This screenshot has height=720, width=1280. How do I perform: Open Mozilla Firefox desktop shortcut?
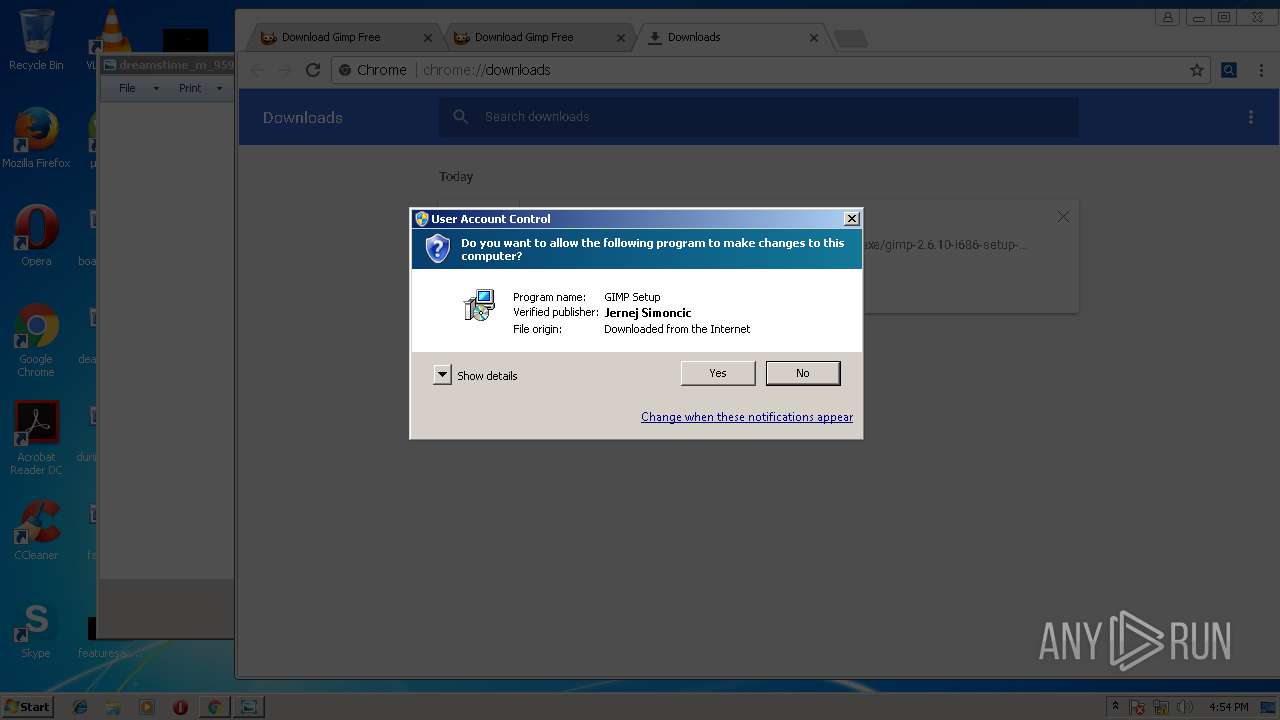point(36,138)
